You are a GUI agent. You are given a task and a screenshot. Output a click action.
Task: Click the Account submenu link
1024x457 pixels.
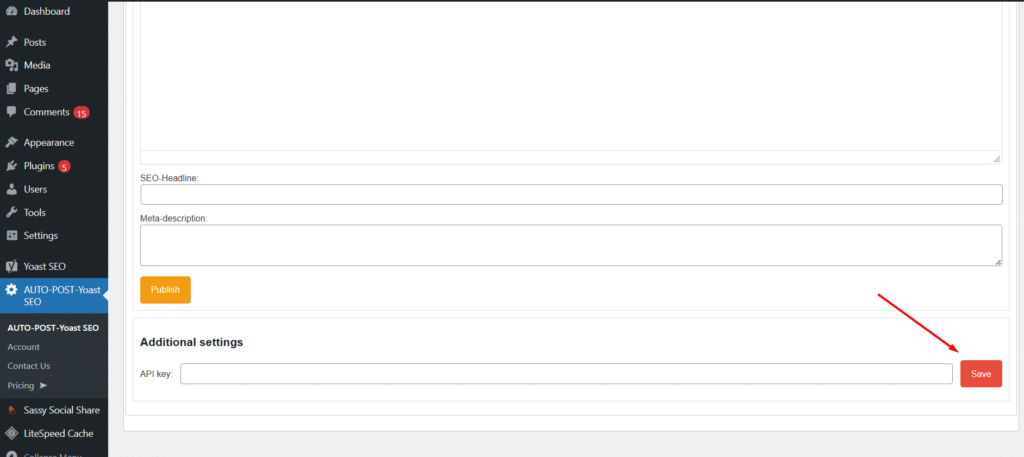(x=24, y=347)
